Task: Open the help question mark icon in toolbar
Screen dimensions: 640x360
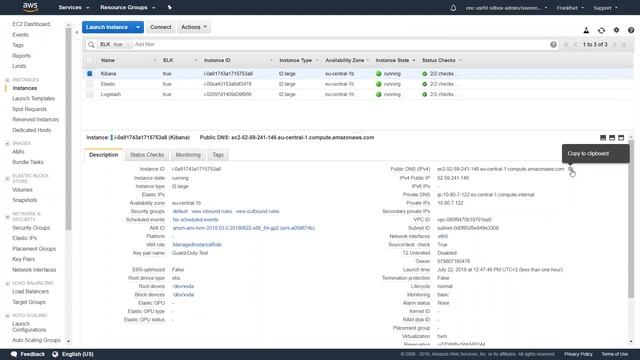Action: pyautogui.click(x=631, y=30)
